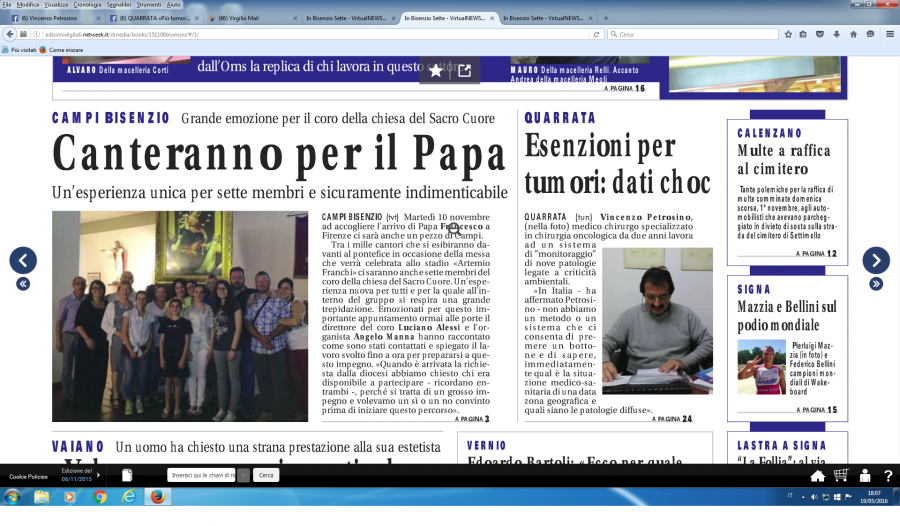Viewport: 900px width, 526px height.
Task: Open Cookie Policies link
Action: click(28, 477)
